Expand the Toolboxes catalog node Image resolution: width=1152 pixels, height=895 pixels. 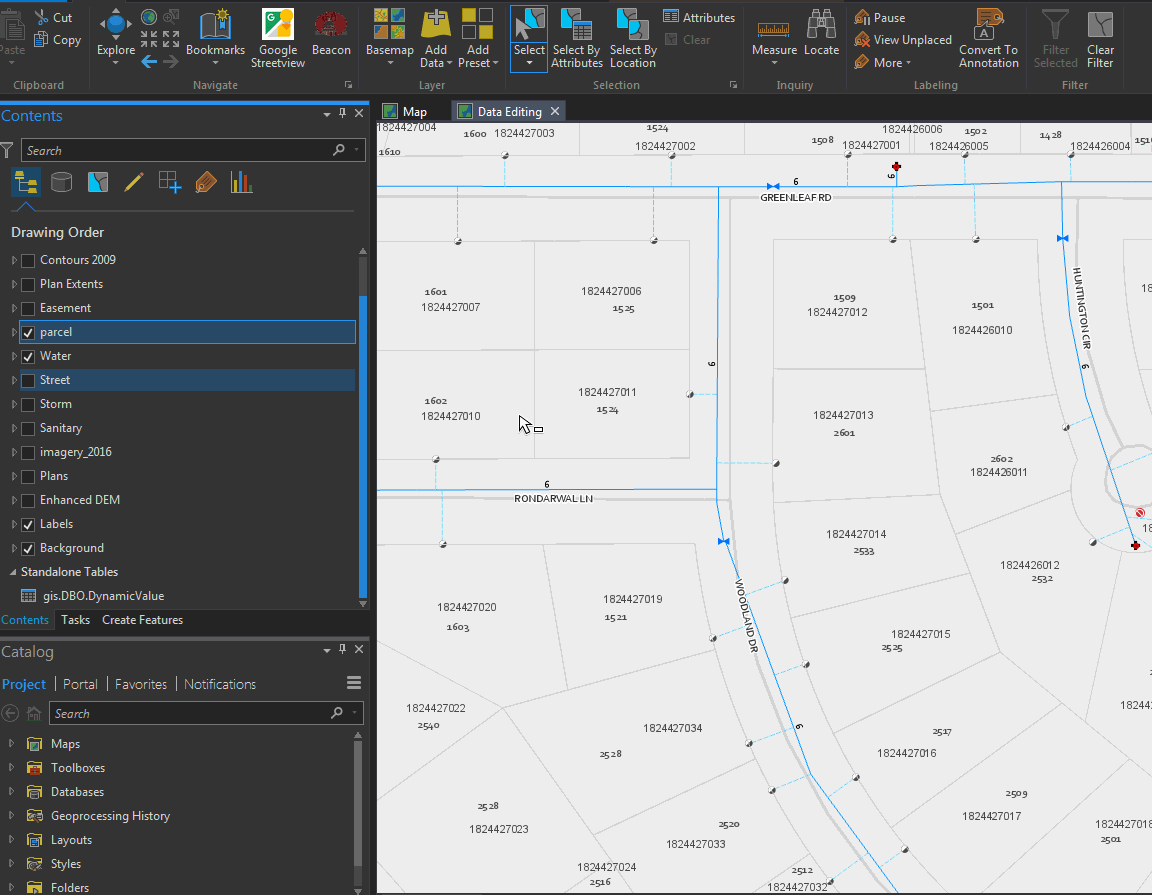point(12,768)
